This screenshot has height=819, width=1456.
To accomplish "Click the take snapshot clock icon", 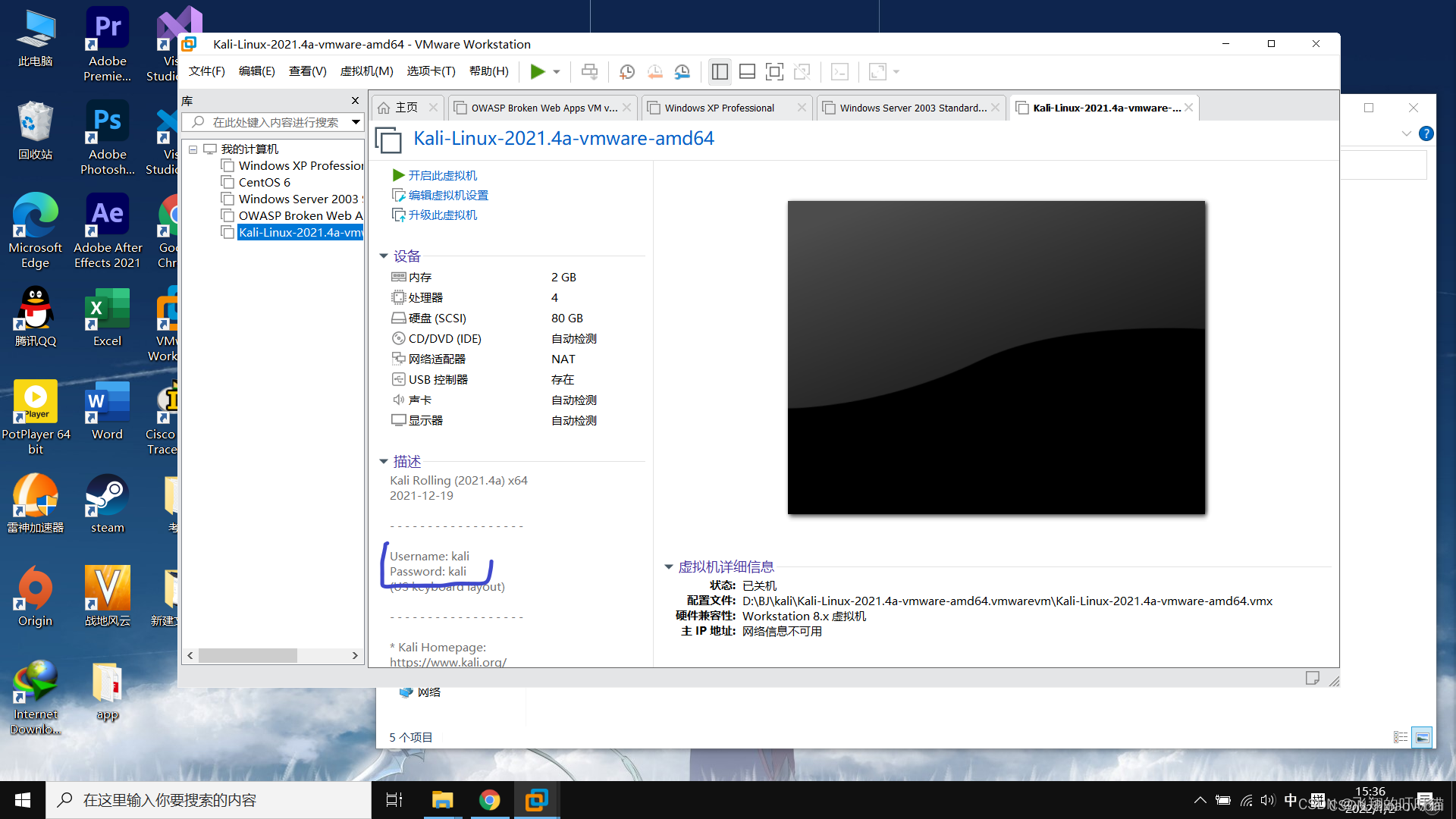I will (x=627, y=72).
